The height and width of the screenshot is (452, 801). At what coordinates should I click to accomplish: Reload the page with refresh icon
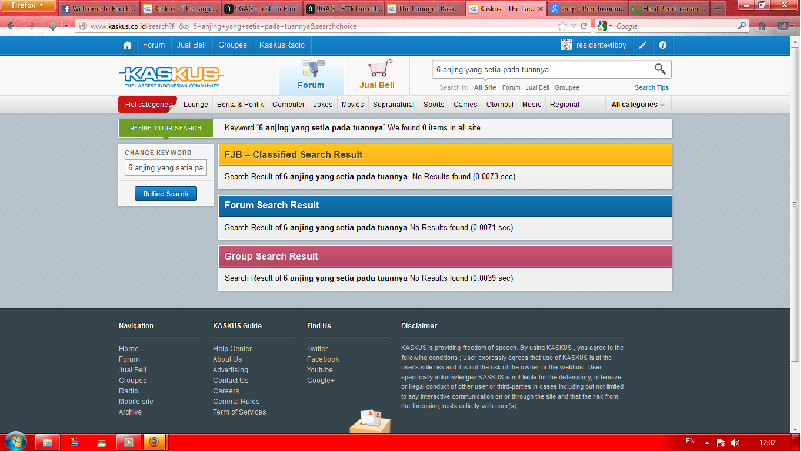click(x=584, y=26)
